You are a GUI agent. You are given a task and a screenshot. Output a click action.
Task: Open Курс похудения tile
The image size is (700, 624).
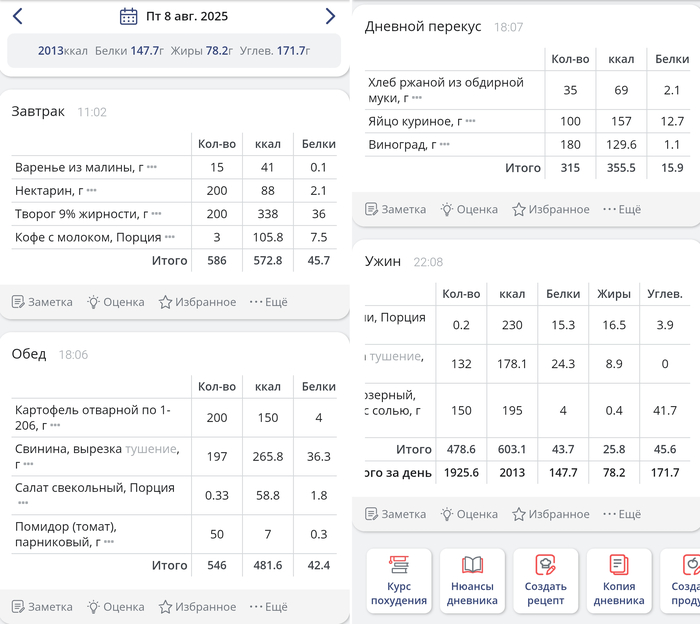point(399,580)
